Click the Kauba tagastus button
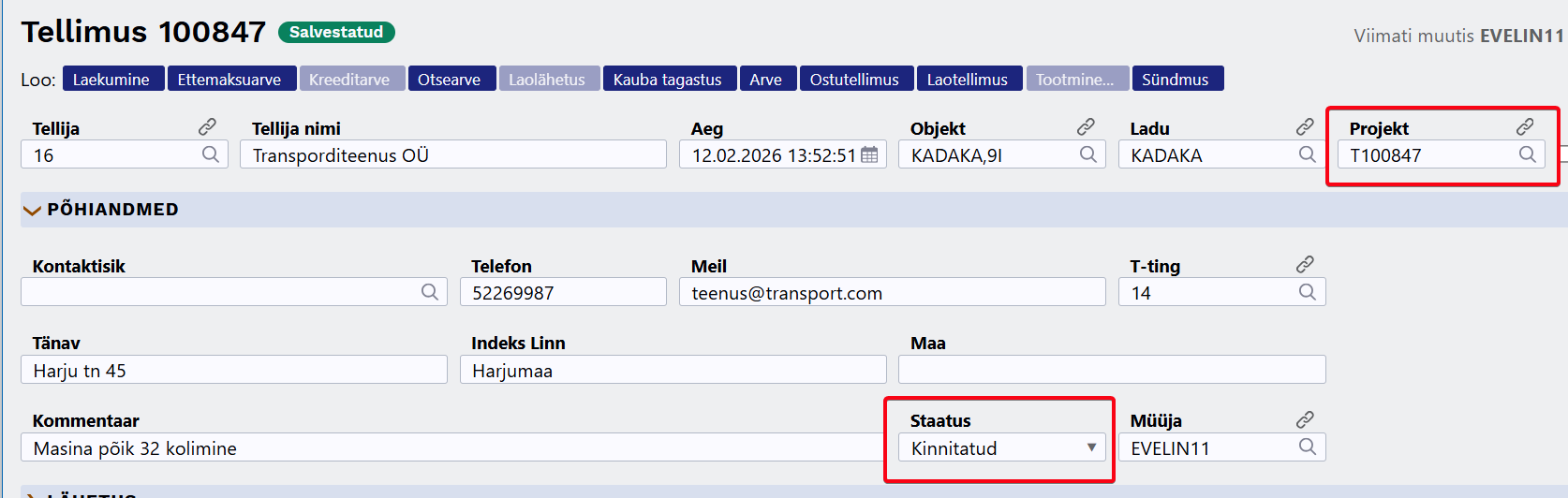 pyautogui.click(x=668, y=80)
